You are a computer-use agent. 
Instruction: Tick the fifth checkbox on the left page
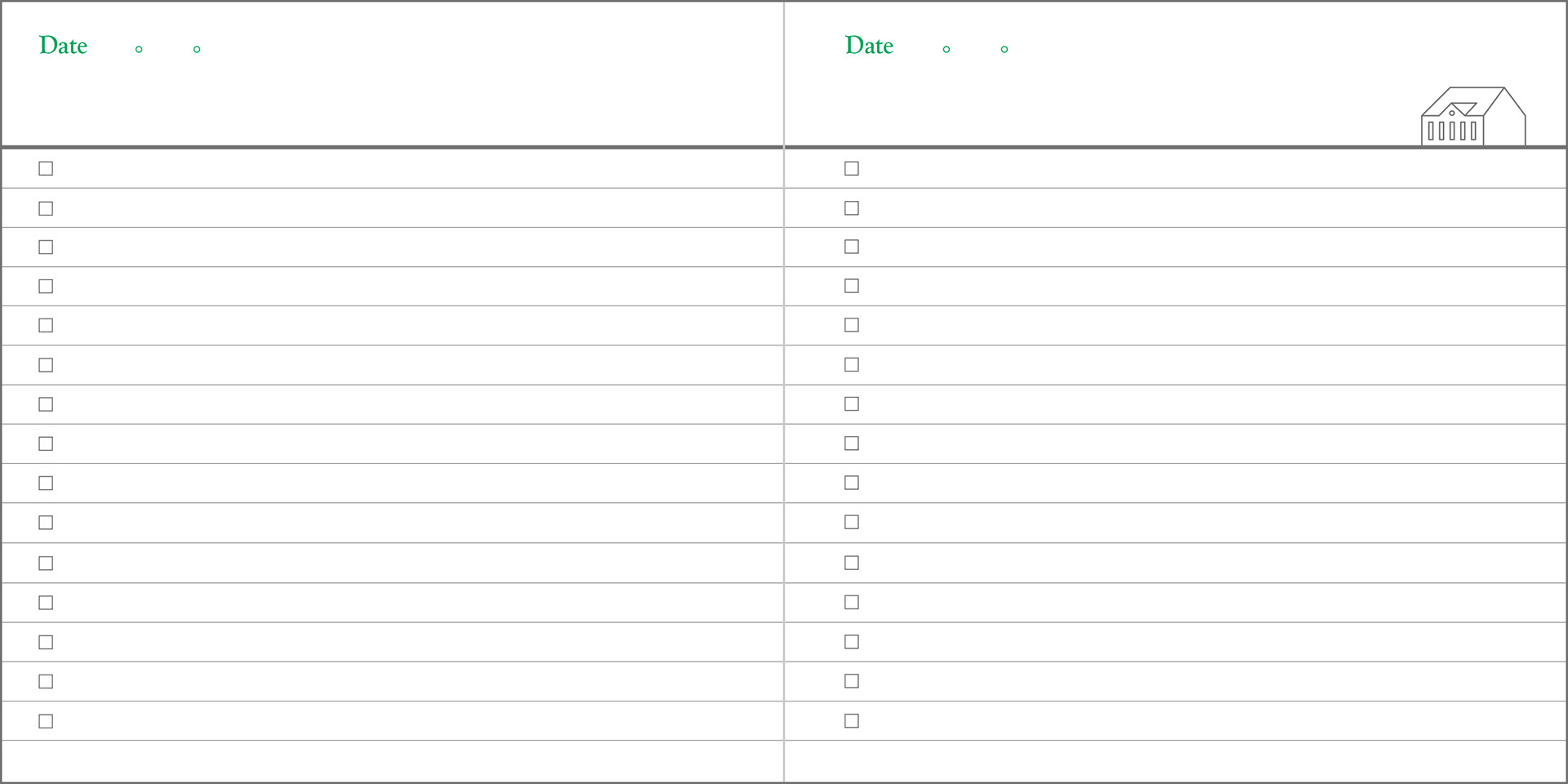46,325
